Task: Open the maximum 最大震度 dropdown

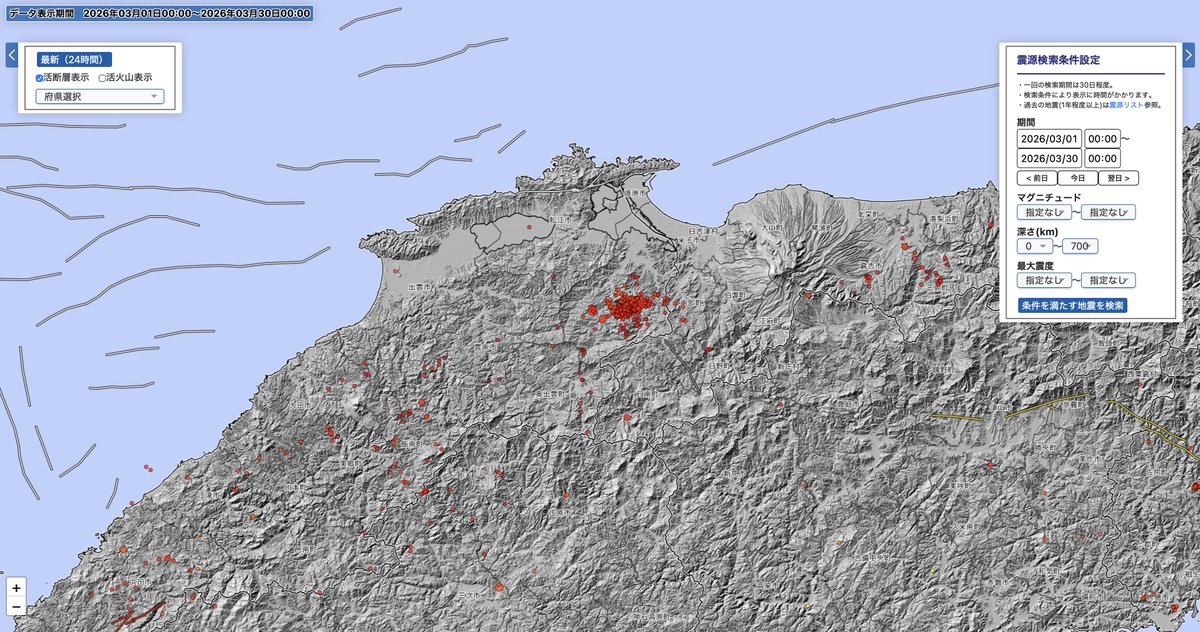Action: (1107, 281)
